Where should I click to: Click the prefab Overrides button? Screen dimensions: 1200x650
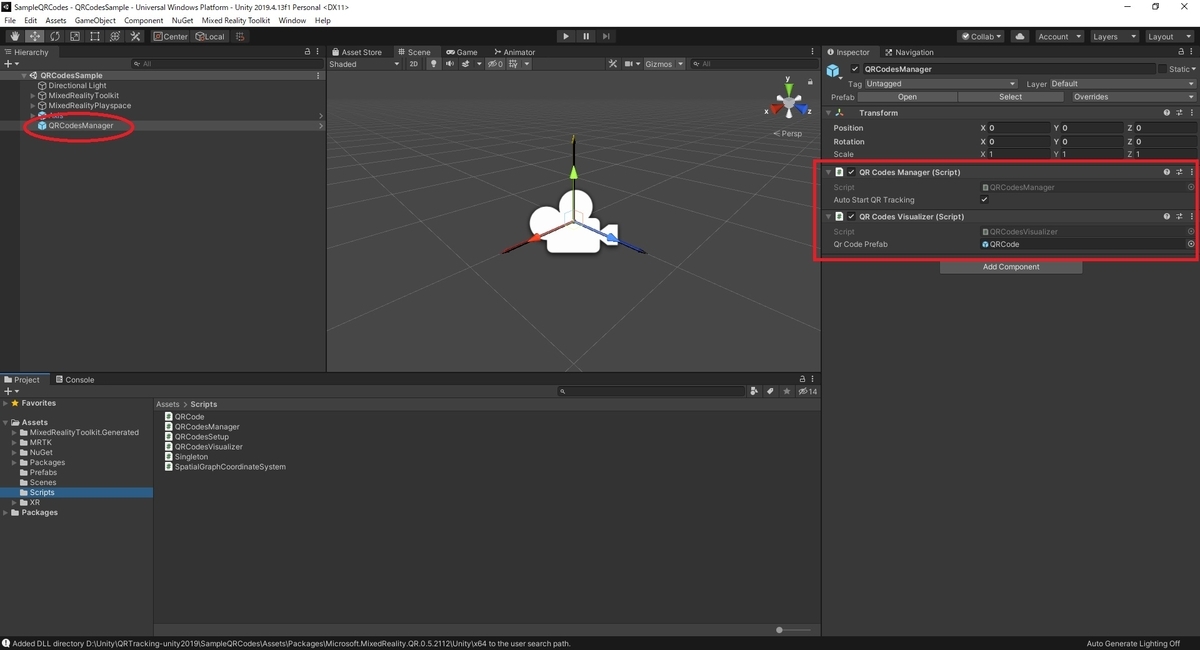(1089, 97)
